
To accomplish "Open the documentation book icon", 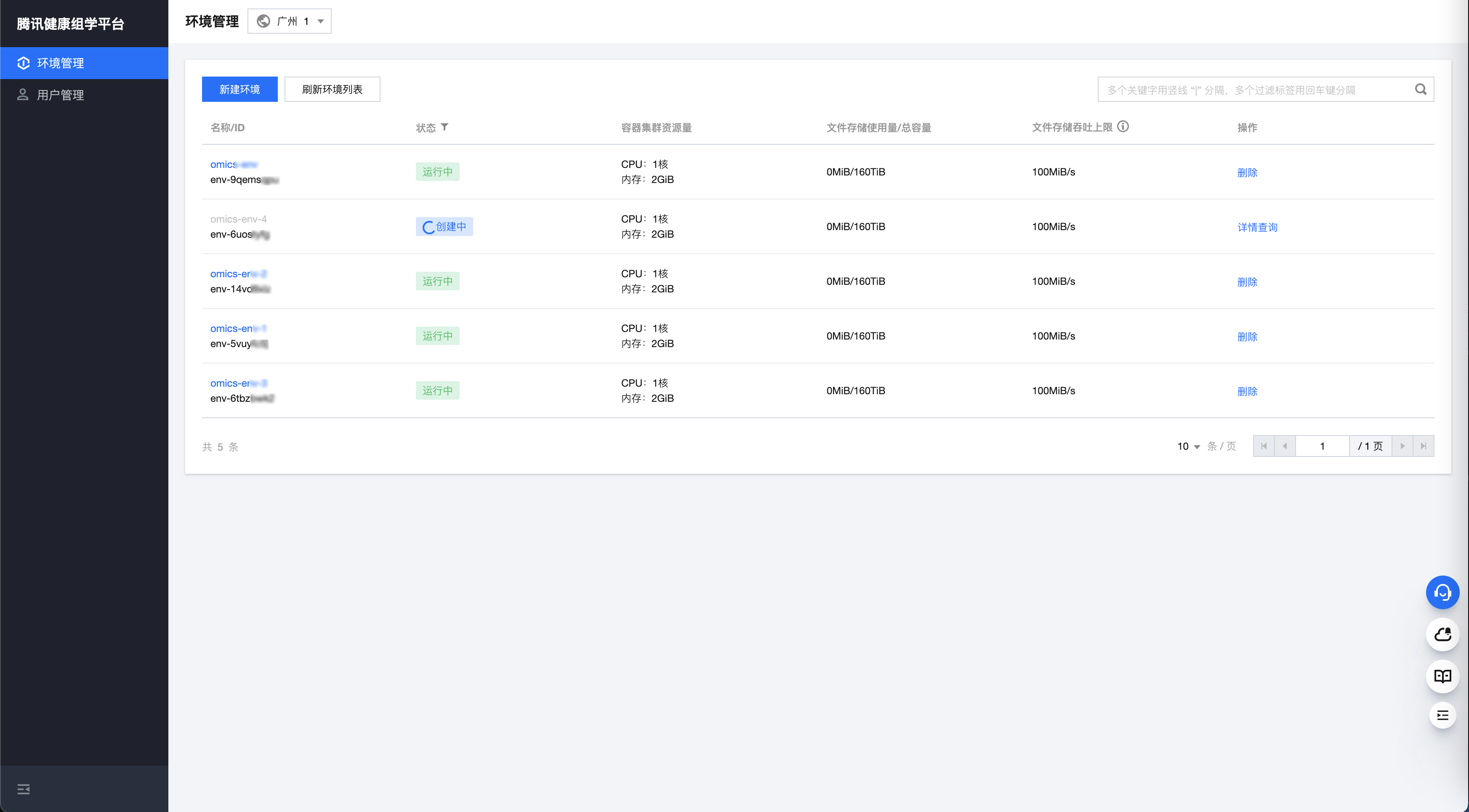I will [x=1442, y=676].
